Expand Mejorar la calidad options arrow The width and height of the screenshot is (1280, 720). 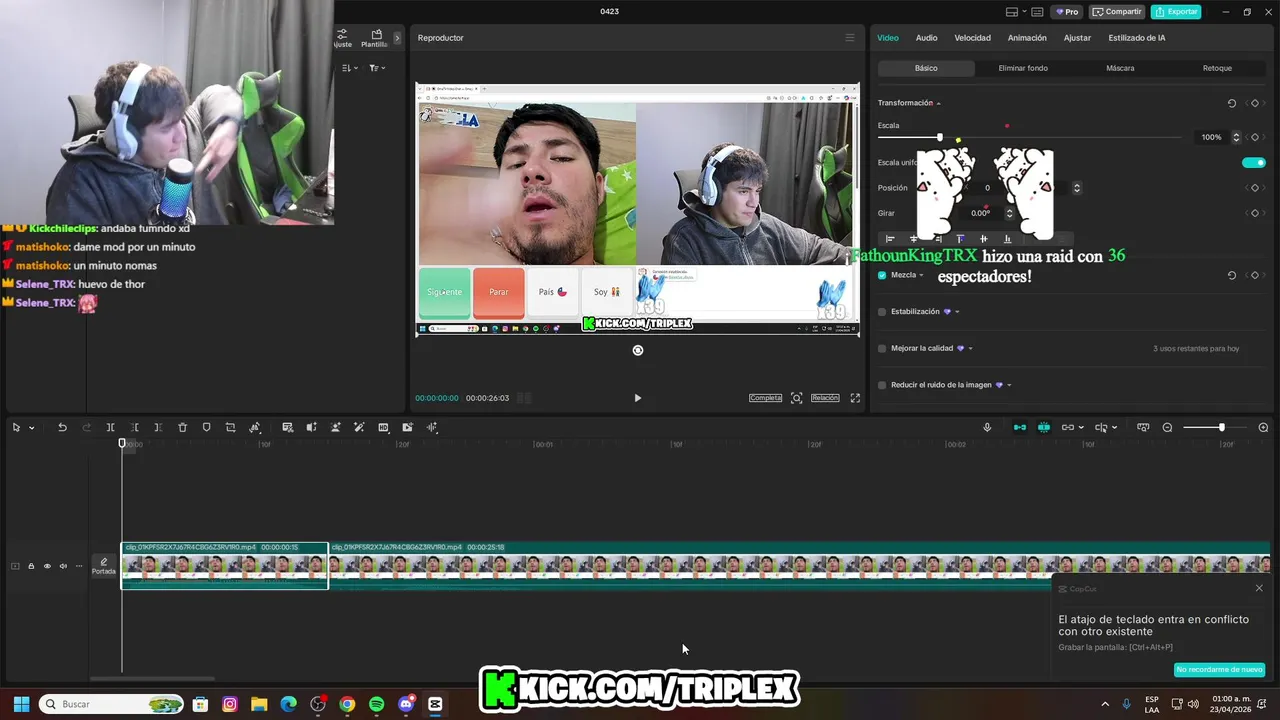click(x=970, y=349)
